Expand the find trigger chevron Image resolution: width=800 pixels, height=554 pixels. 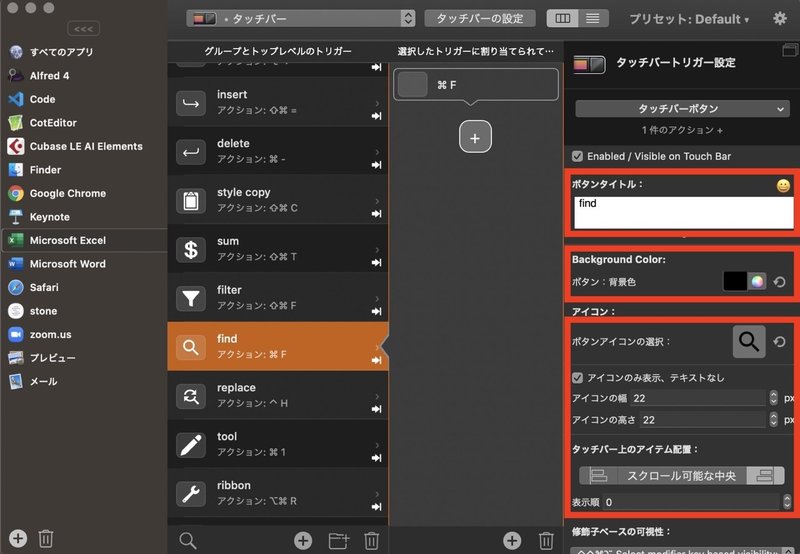377,347
